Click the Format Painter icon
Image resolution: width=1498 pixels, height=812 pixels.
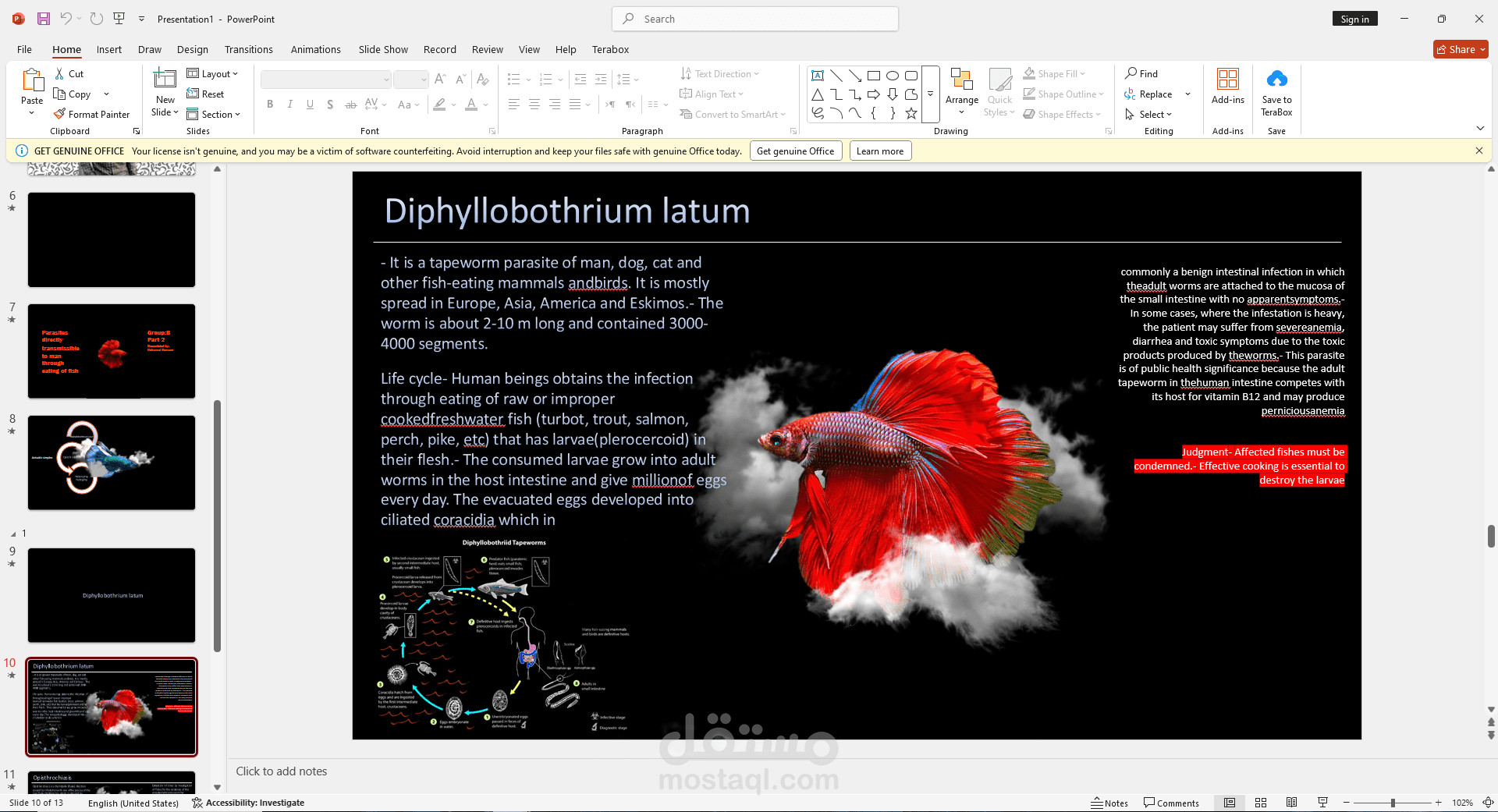tap(60, 114)
